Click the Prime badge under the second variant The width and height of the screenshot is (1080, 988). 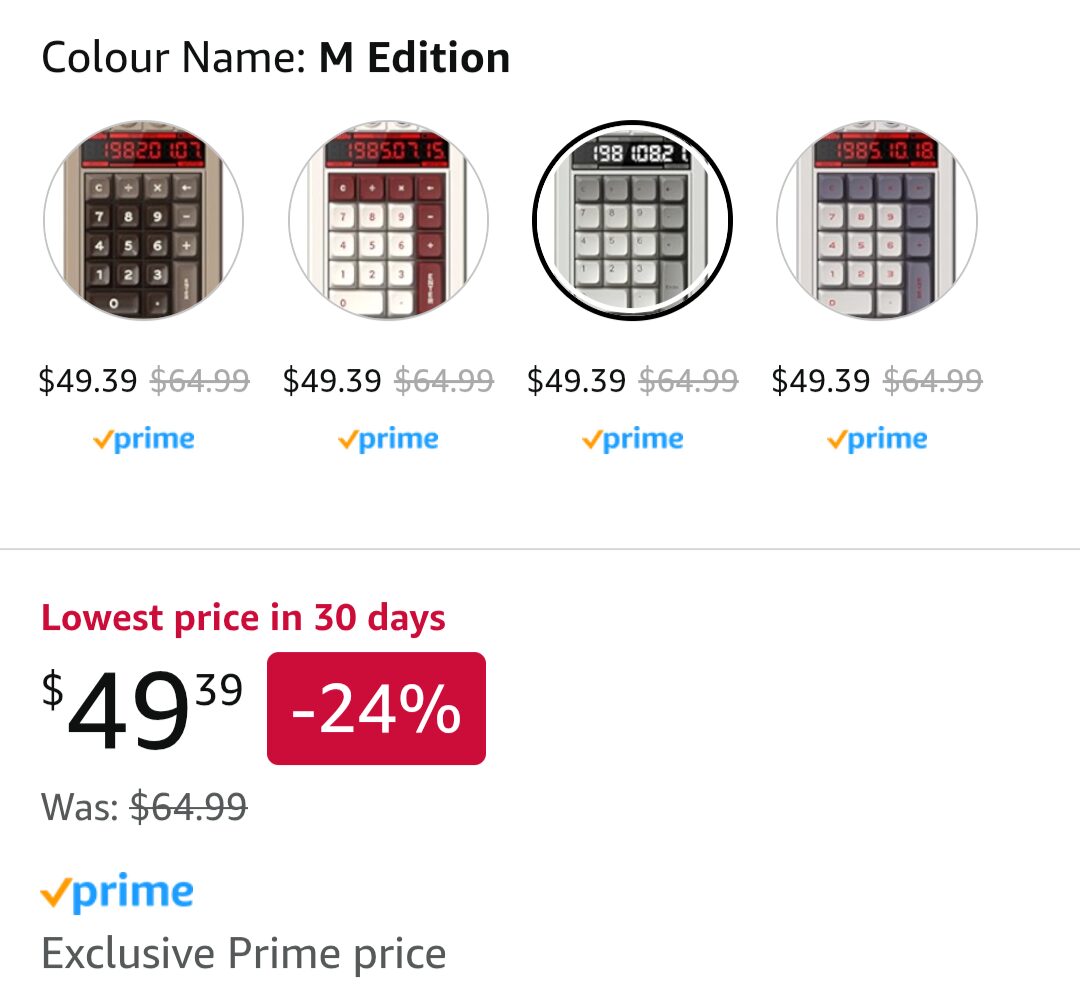click(x=388, y=437)
